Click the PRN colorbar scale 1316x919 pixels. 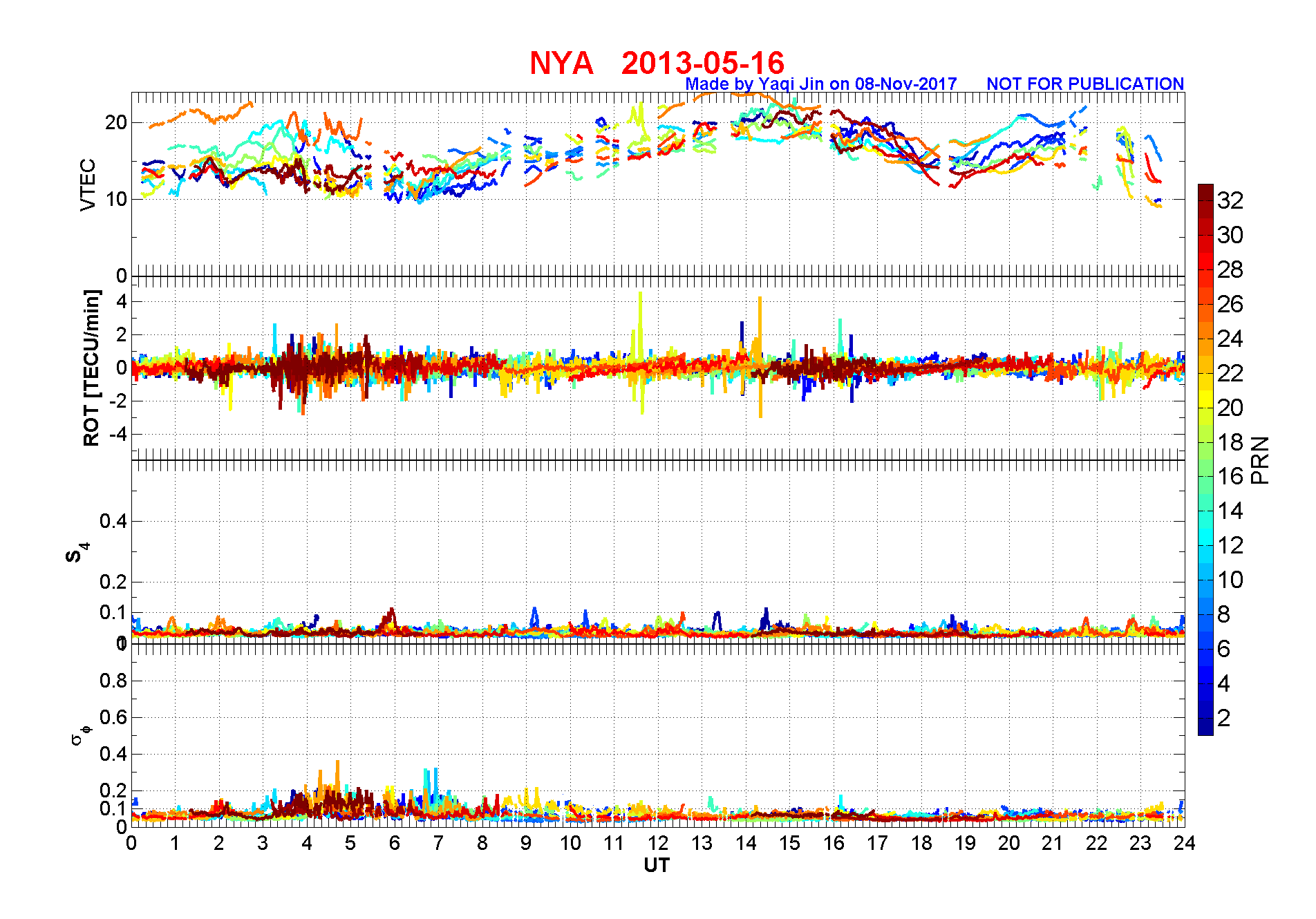(x=1205, y=459)
